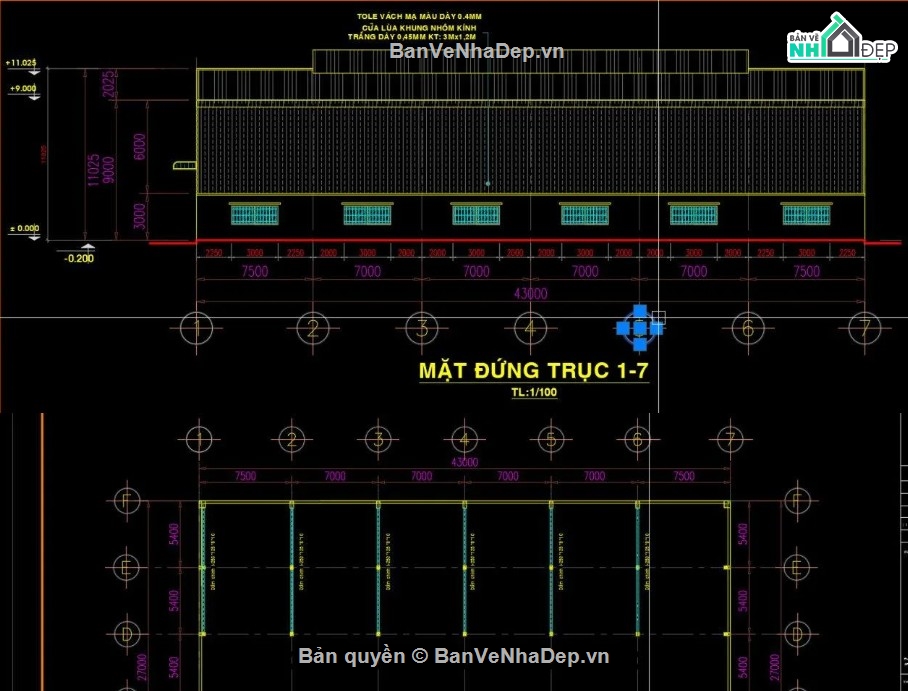
Task: Select axis bubble 1 in the elevation view
Action: [197, 328]
